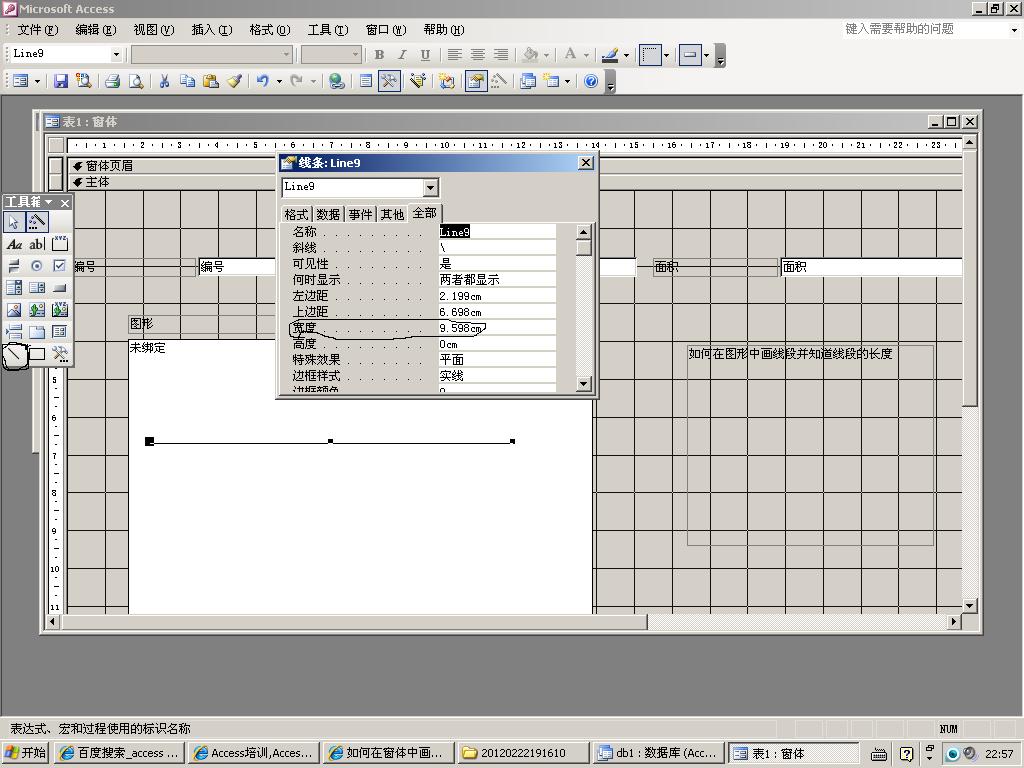Open the Field List icon
Screen dimensions: 1024x768
366,81
